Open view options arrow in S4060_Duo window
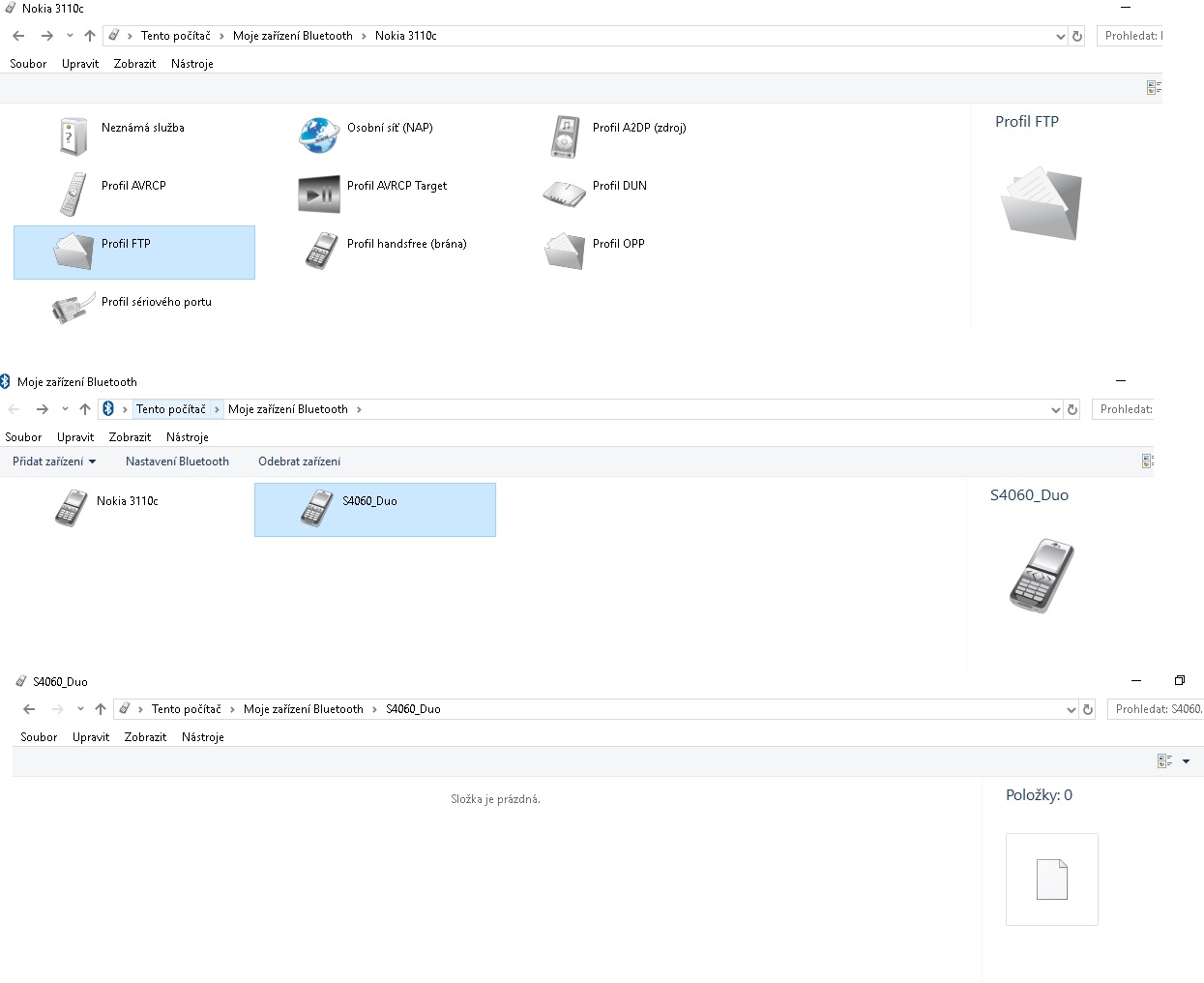Viewport: 1204px width, 983px height. 1187,761
